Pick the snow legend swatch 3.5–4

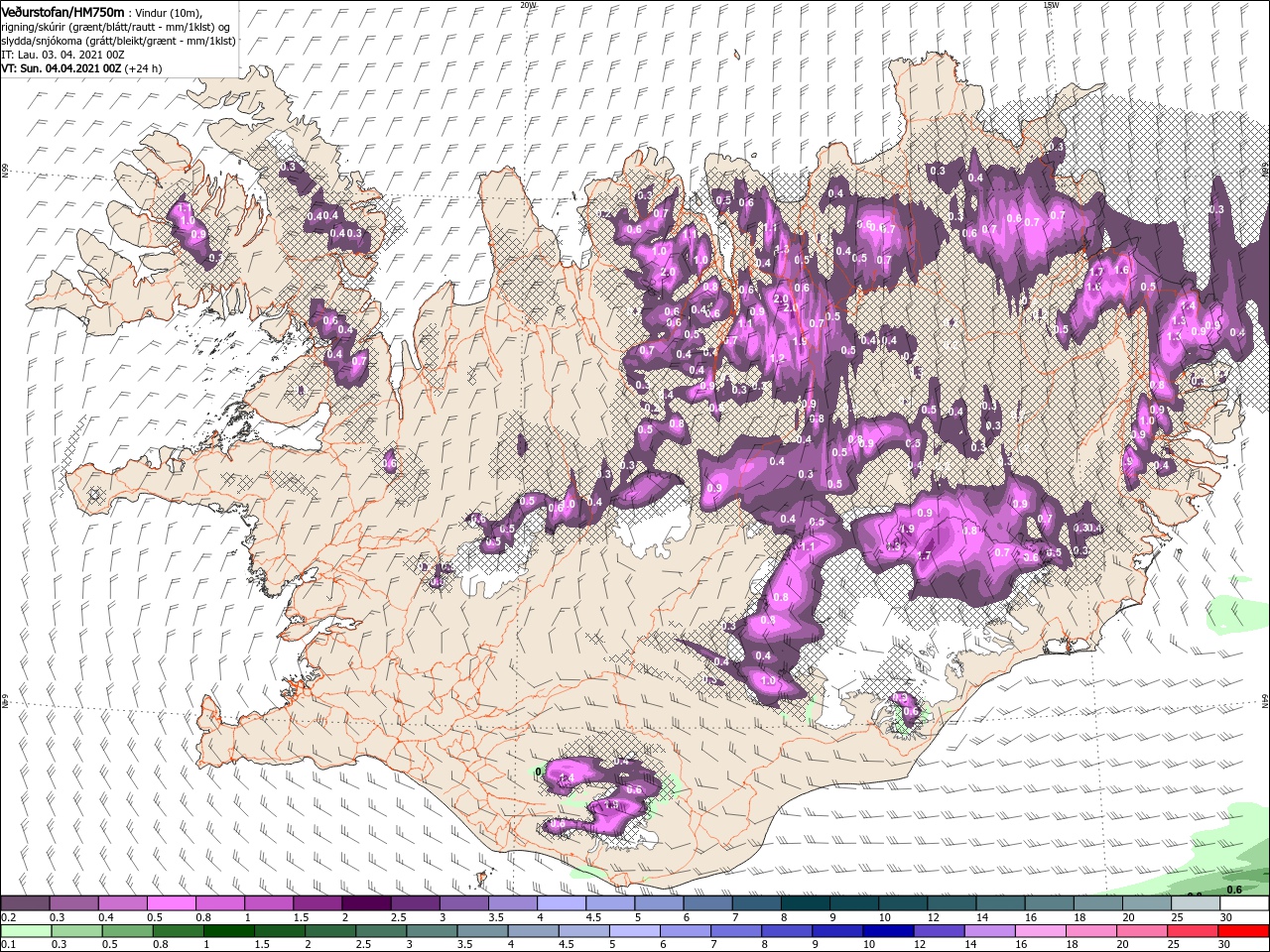(x=512, y=903)
